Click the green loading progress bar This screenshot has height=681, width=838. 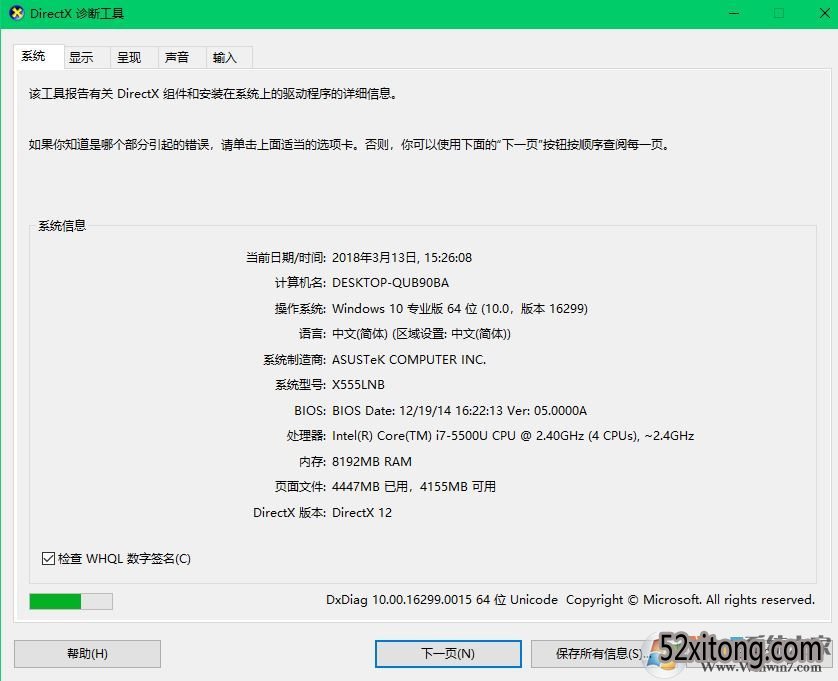(x=71, y=601)
